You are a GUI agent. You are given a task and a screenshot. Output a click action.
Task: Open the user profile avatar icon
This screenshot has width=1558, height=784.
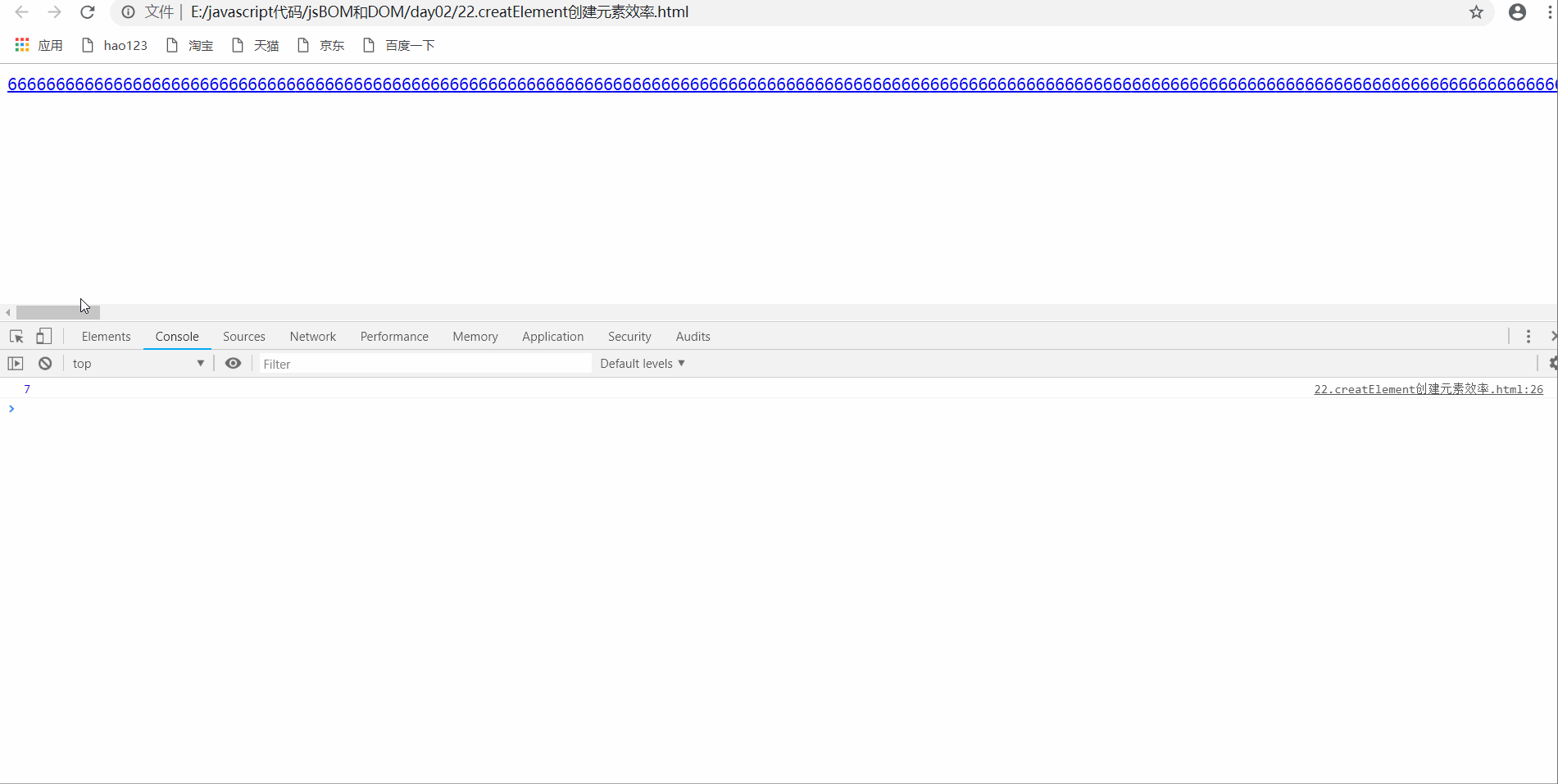1517,12
